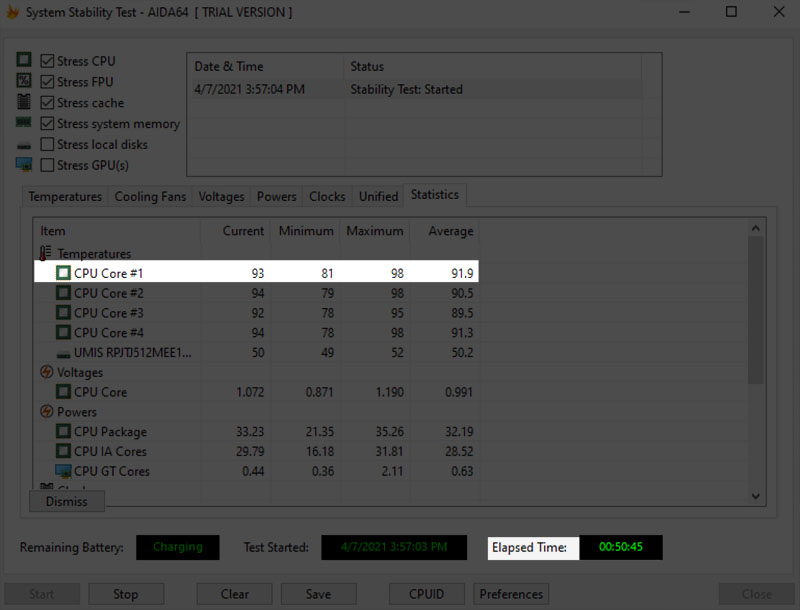800x610 pixels.
Task: Click the chip icon of CPU Package row
Action: [x=63, y=431]
